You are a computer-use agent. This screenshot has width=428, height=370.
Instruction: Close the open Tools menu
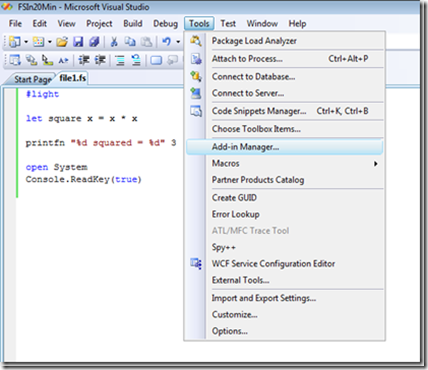pos(199,24)
